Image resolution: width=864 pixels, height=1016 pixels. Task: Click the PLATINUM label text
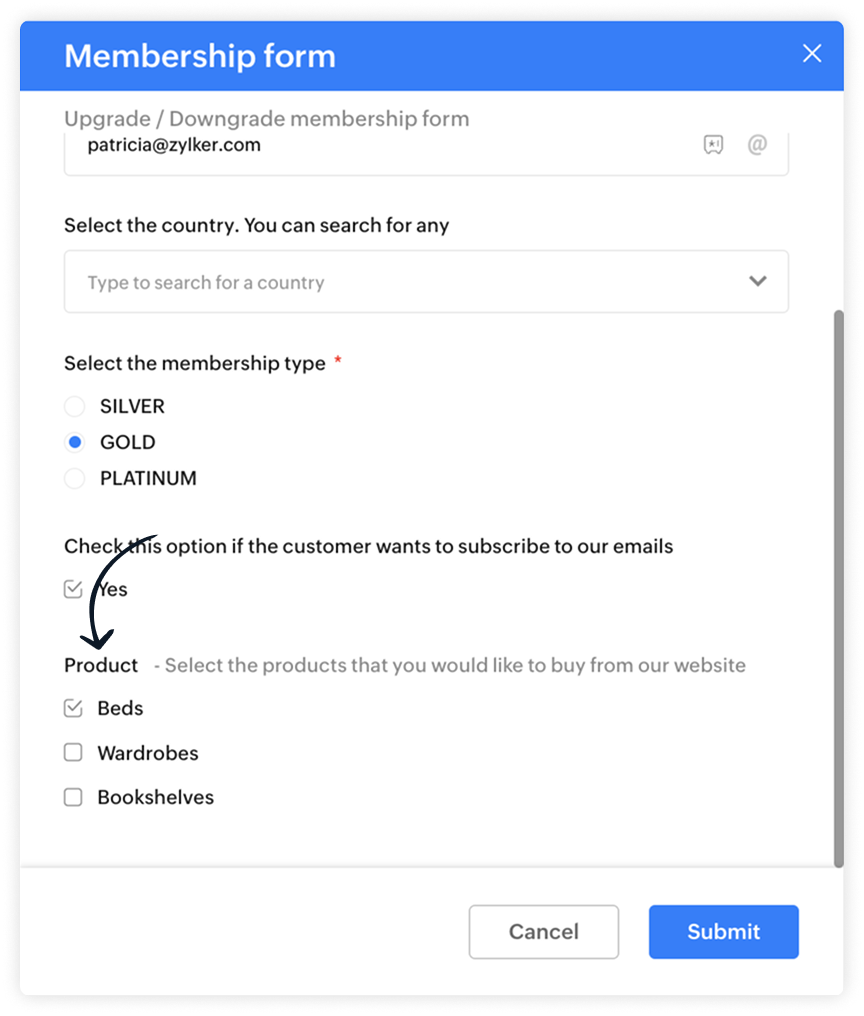pyautogui.click(x=148, y=478)
